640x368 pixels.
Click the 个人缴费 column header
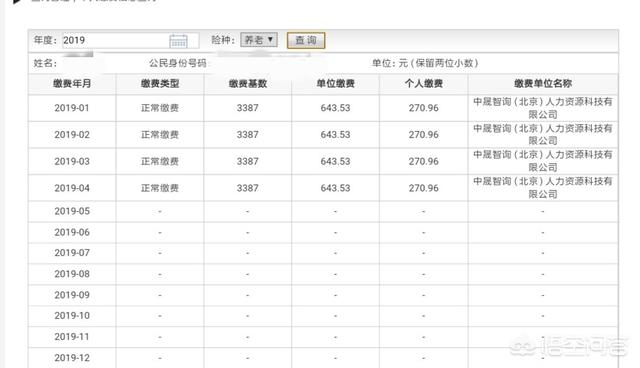coord(424,84)
